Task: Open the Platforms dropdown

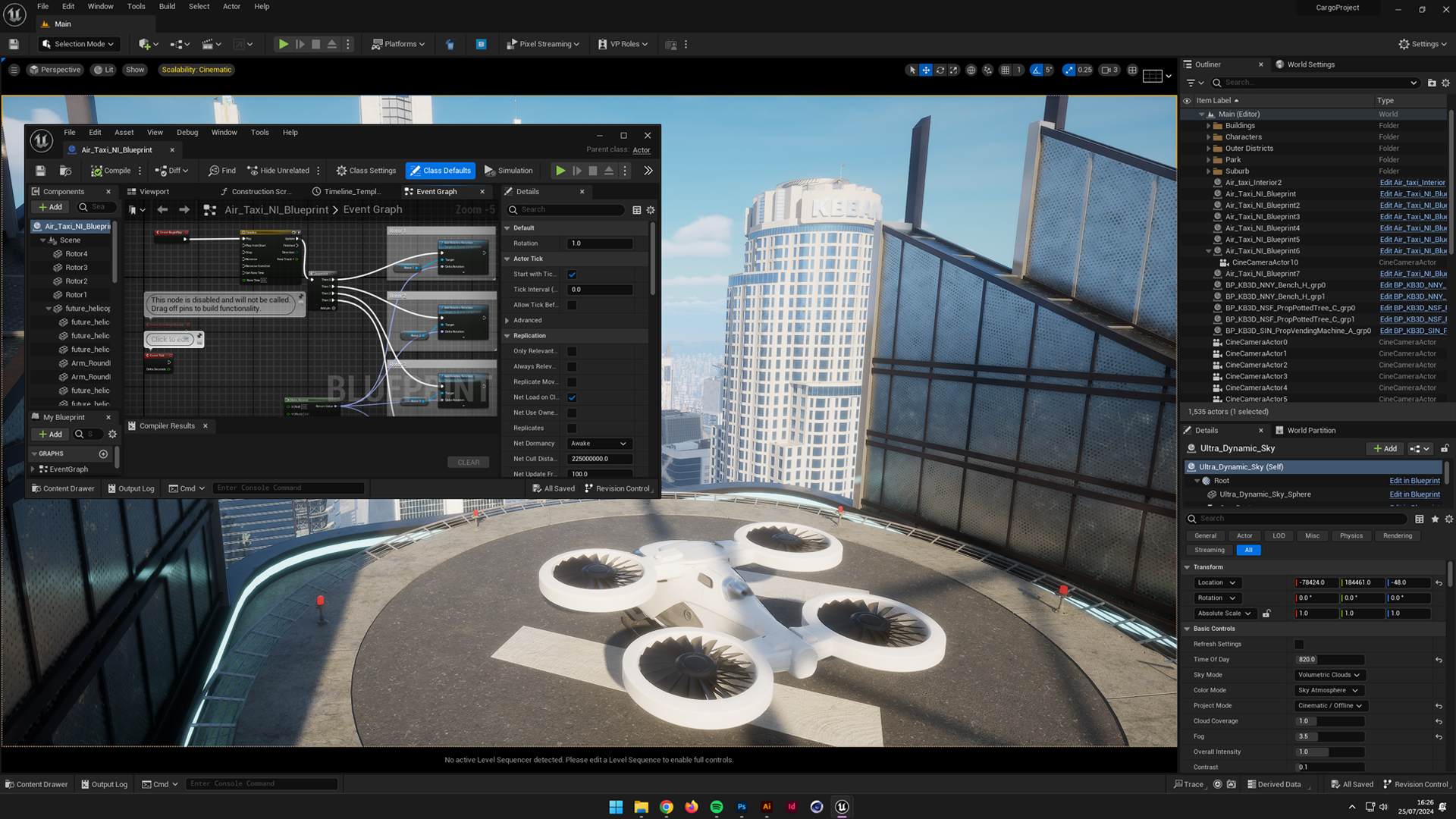Action: click(x=398, y=44)
